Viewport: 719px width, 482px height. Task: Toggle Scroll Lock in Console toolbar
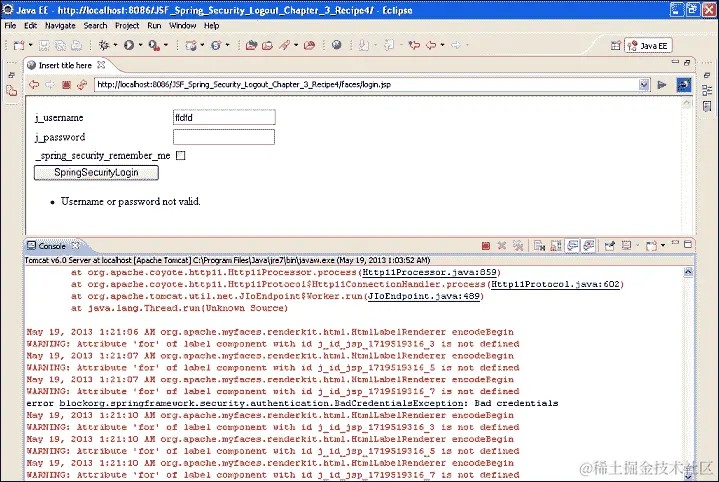(x=556, y=246)
